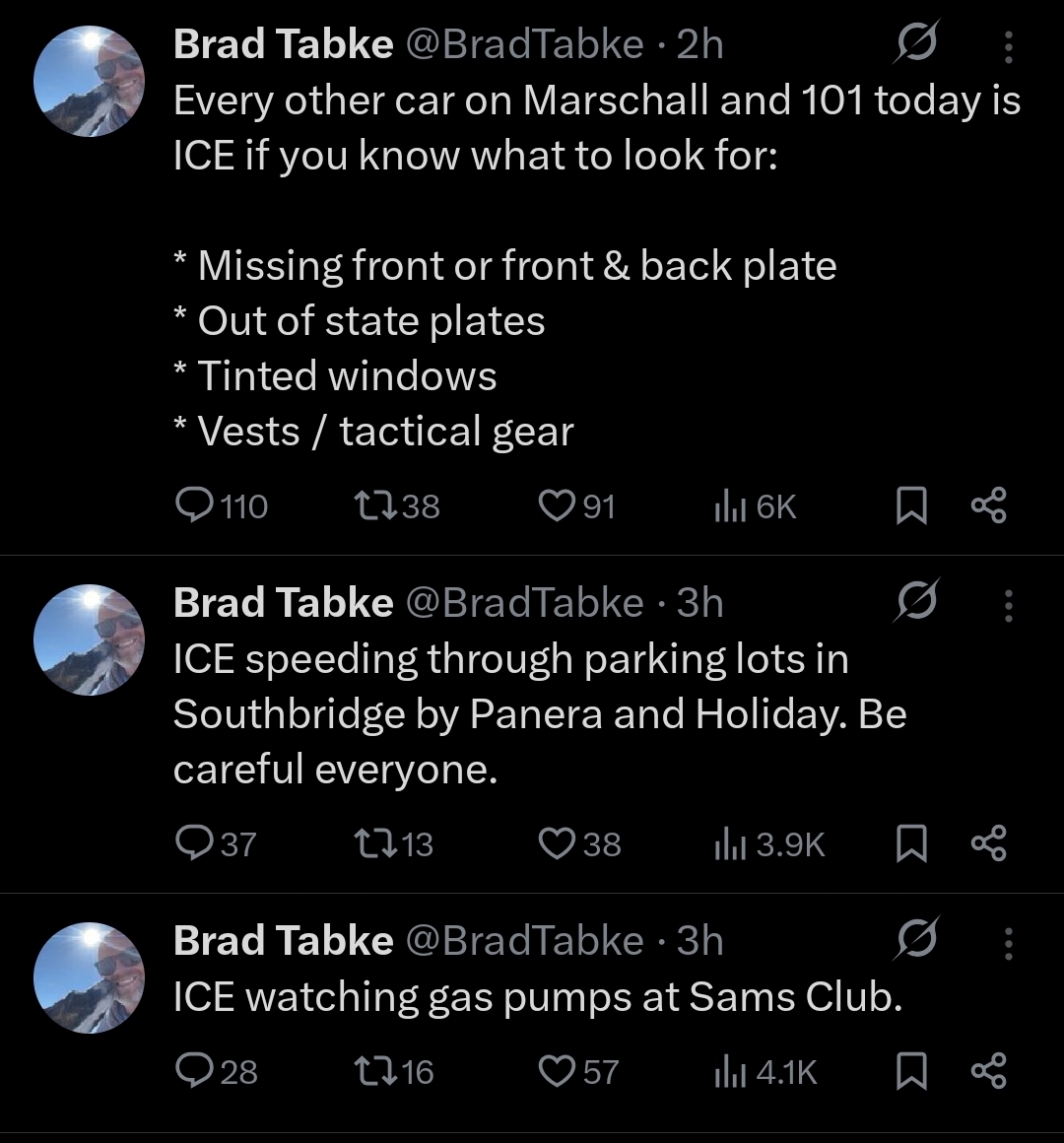
Task: Open more options on the Southbridge tweet
Action: pyautogui.click(x=1008, y=604)
